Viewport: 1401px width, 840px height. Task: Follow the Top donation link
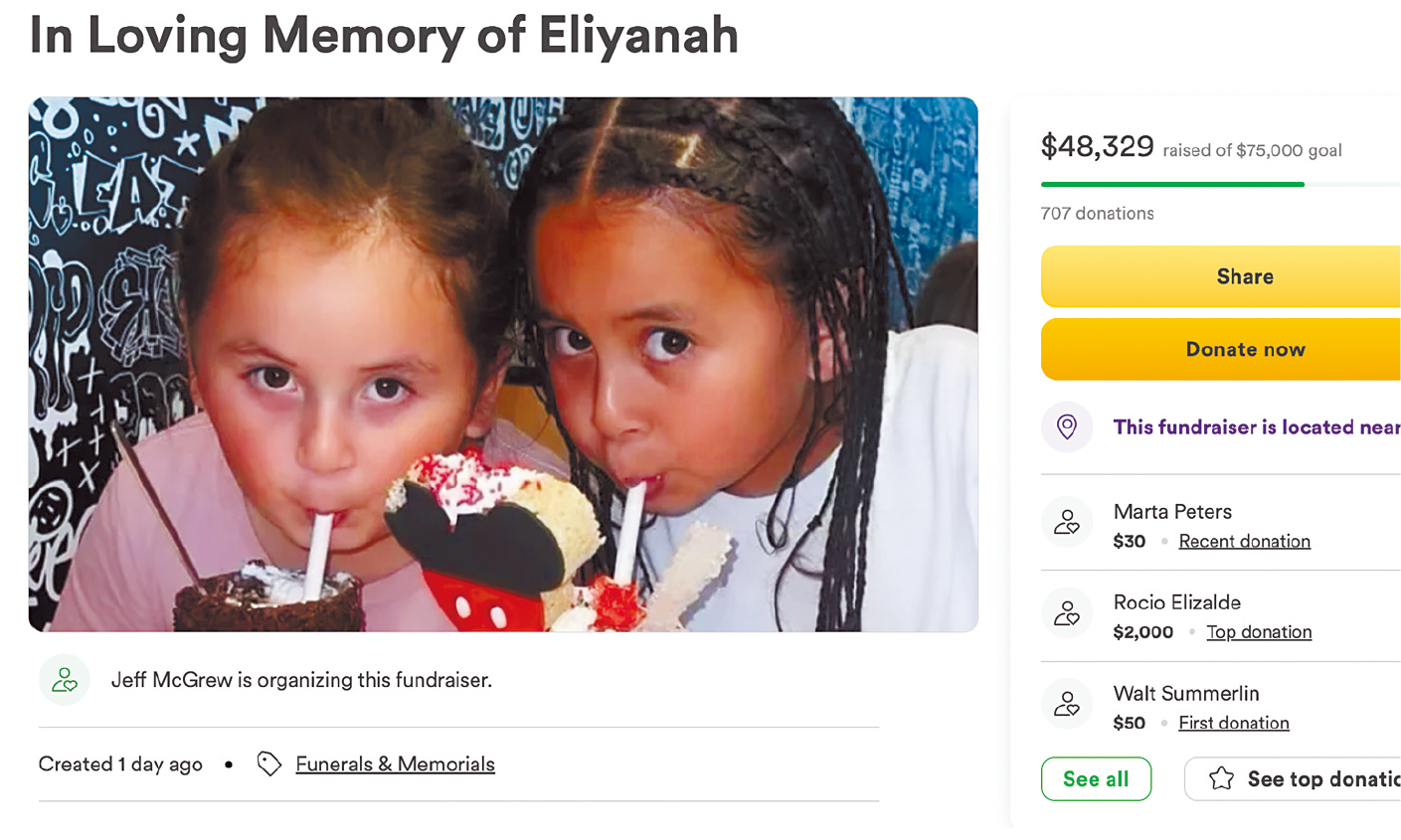pos(1259,631)
